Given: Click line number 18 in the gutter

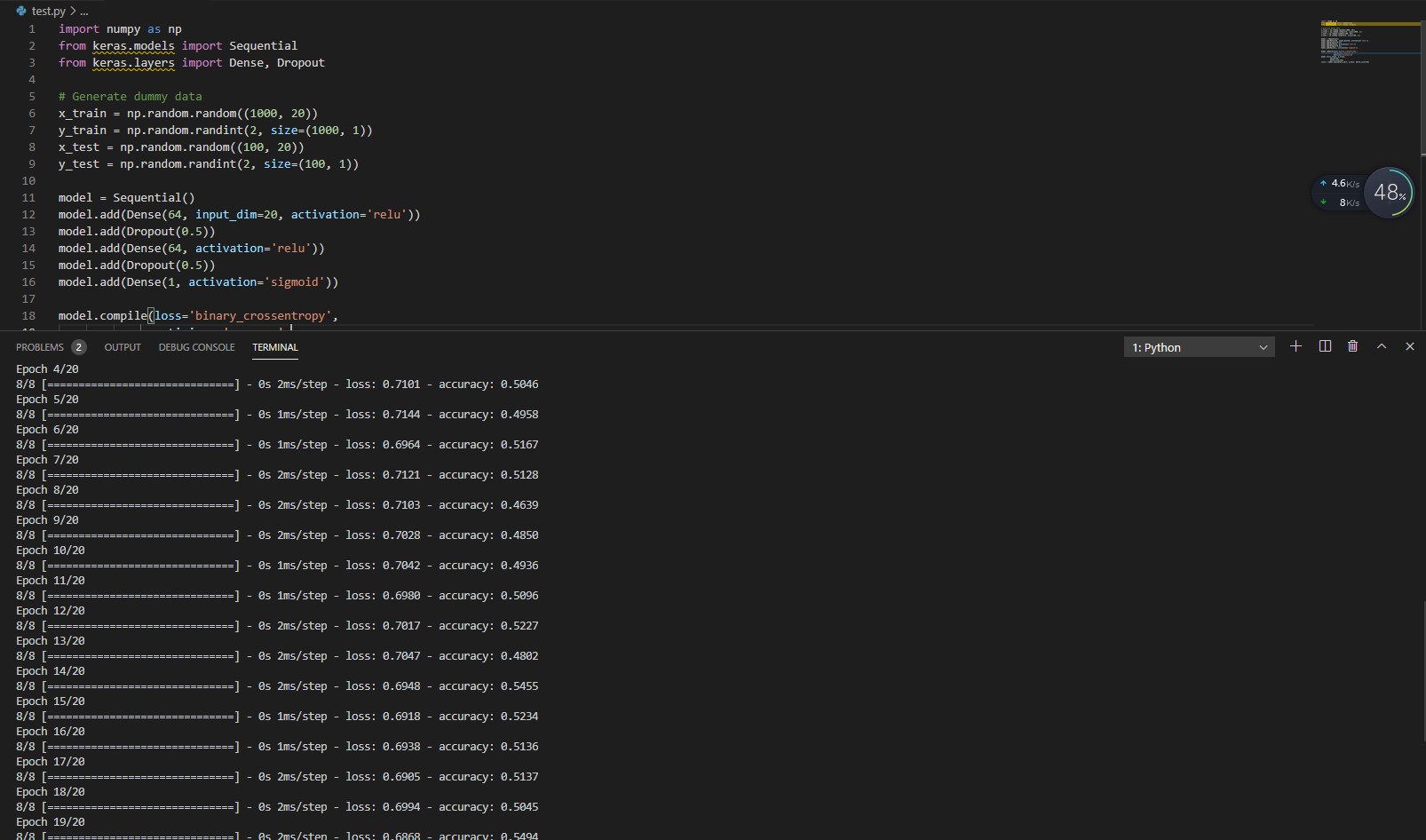Looking at the screenshot, I should pos(28,316).
